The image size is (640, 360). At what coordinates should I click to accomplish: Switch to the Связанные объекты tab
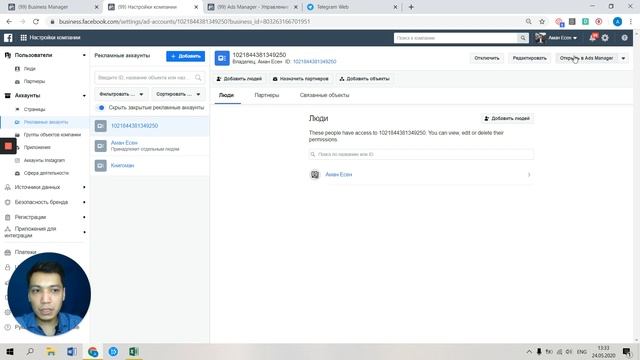click(324, 95)
